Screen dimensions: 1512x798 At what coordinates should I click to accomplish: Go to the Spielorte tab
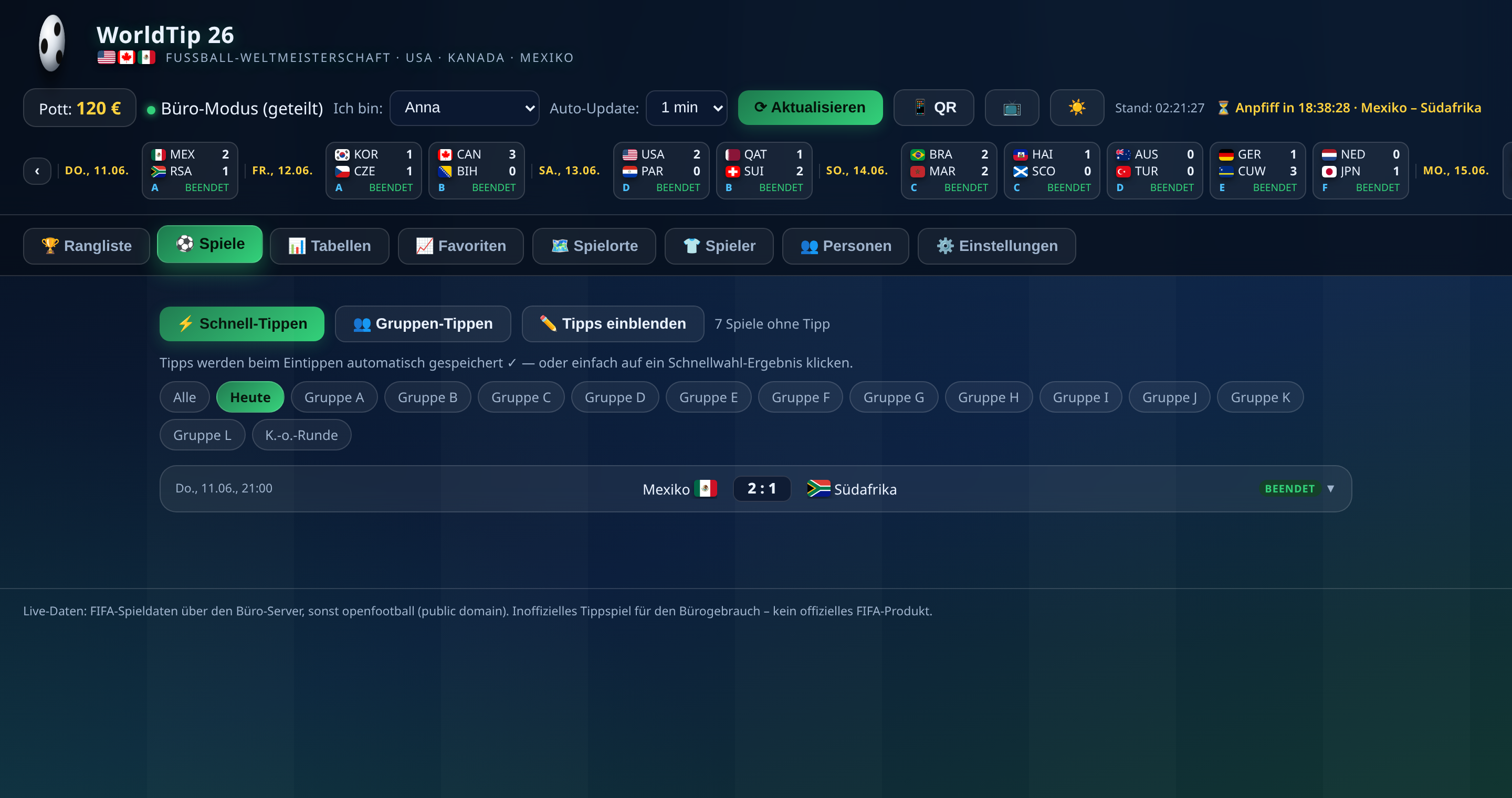(594, 246)
